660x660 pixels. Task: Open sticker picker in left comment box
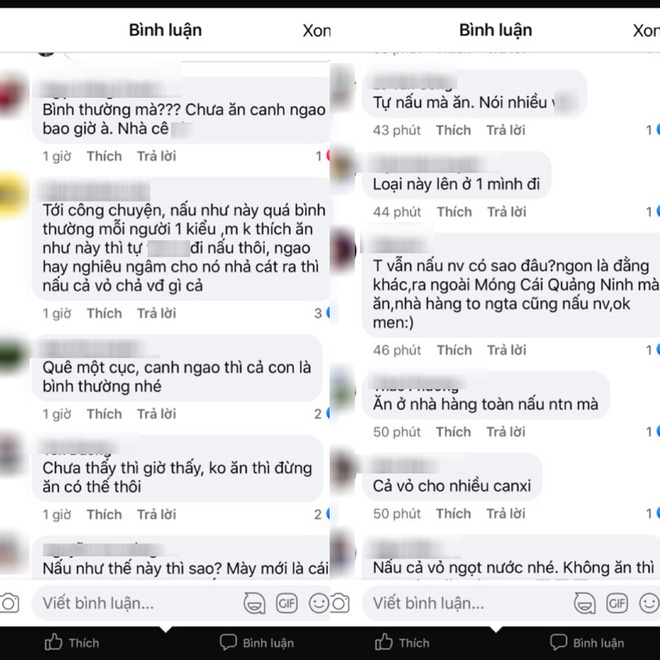click(x=255, y=603)
